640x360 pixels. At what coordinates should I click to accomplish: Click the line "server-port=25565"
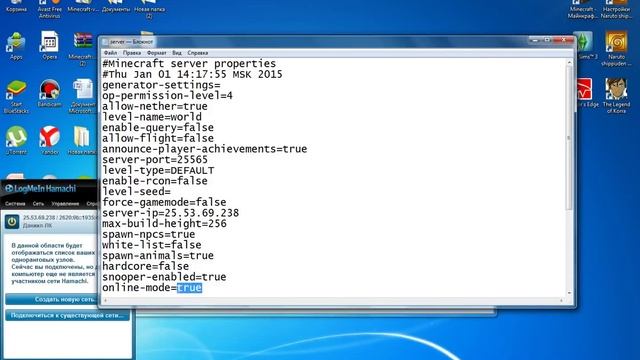point(155,160)
